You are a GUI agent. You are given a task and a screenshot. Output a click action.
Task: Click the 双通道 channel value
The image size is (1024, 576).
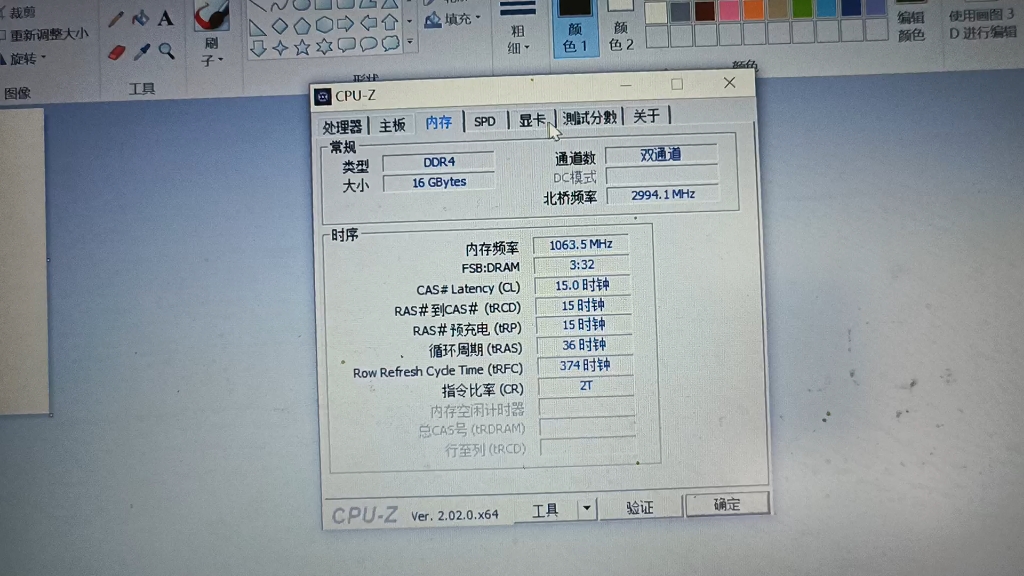(661, 155)
